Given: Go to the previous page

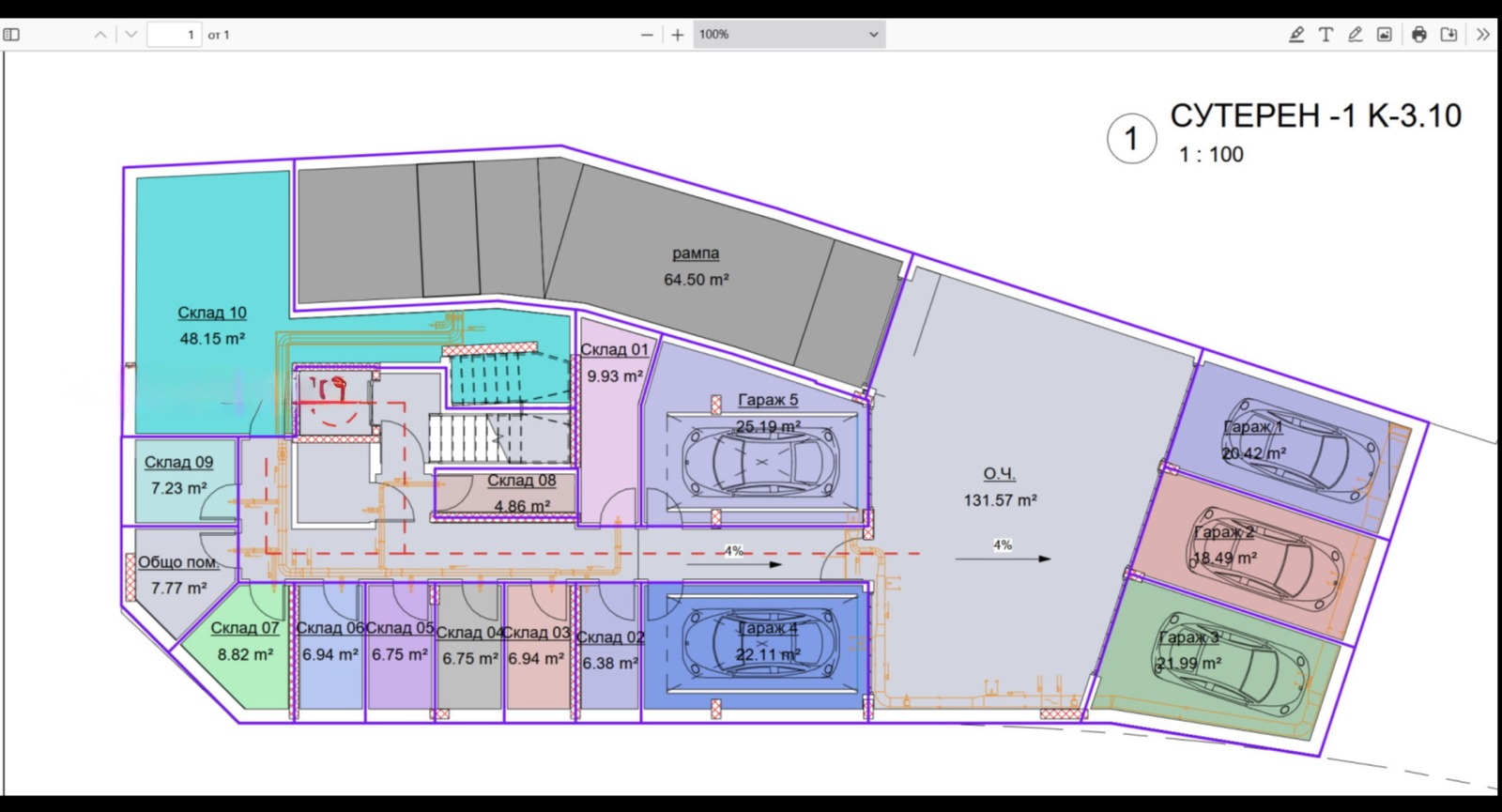Looking at the screenshot, I should (100, 35).
